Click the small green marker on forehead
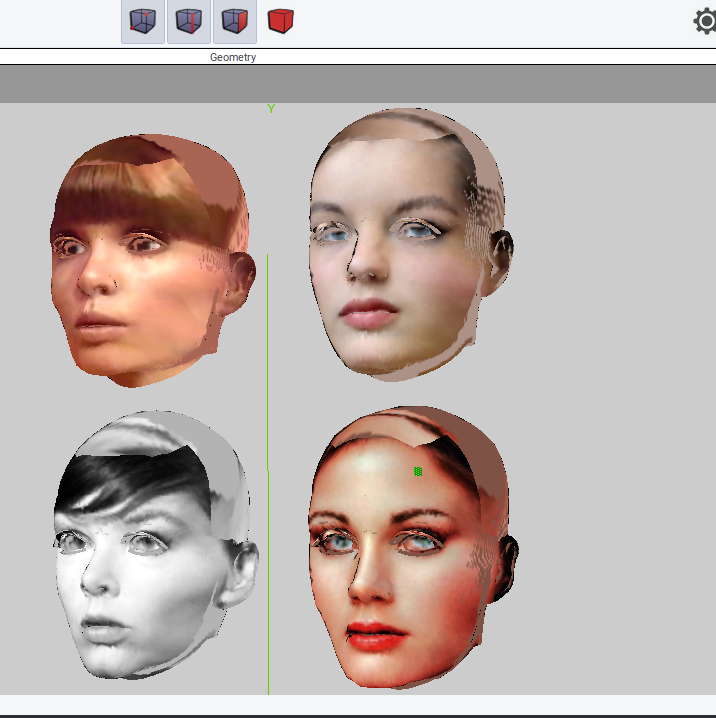 (418, 471)
